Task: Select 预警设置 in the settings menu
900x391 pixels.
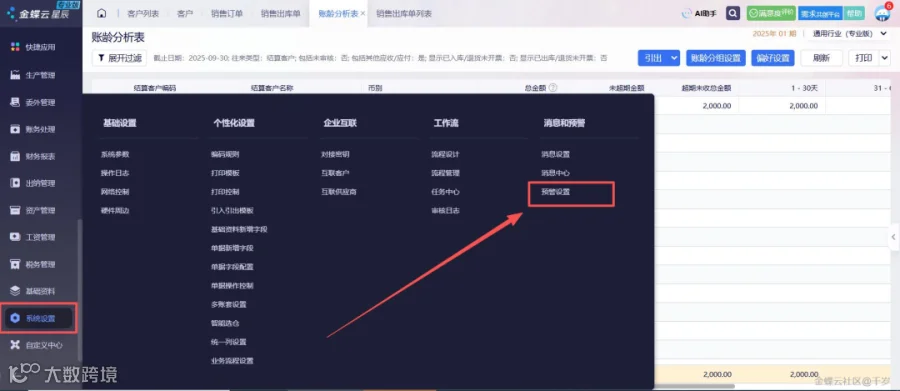Action: point(556,192)
